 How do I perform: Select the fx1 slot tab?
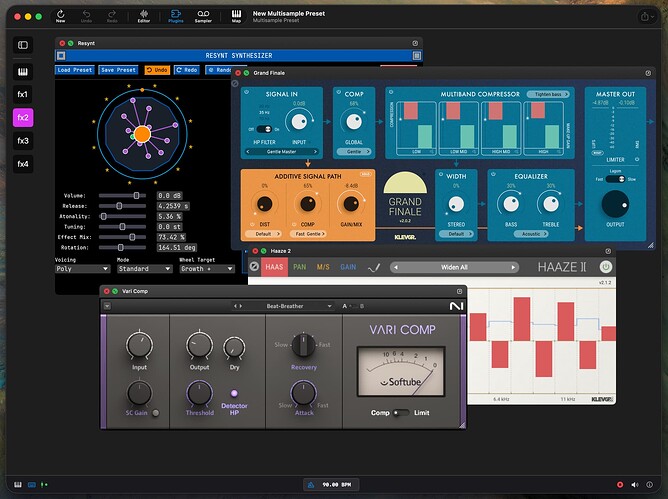tap(23, 95)
